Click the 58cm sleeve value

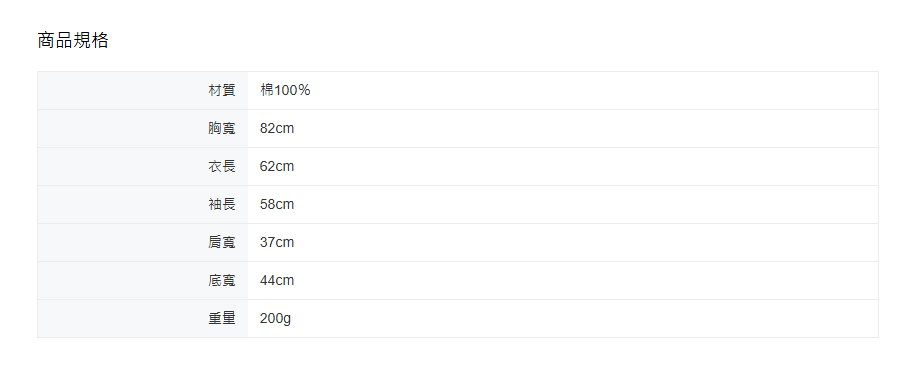pyautogui.click(x=277, y=205)
